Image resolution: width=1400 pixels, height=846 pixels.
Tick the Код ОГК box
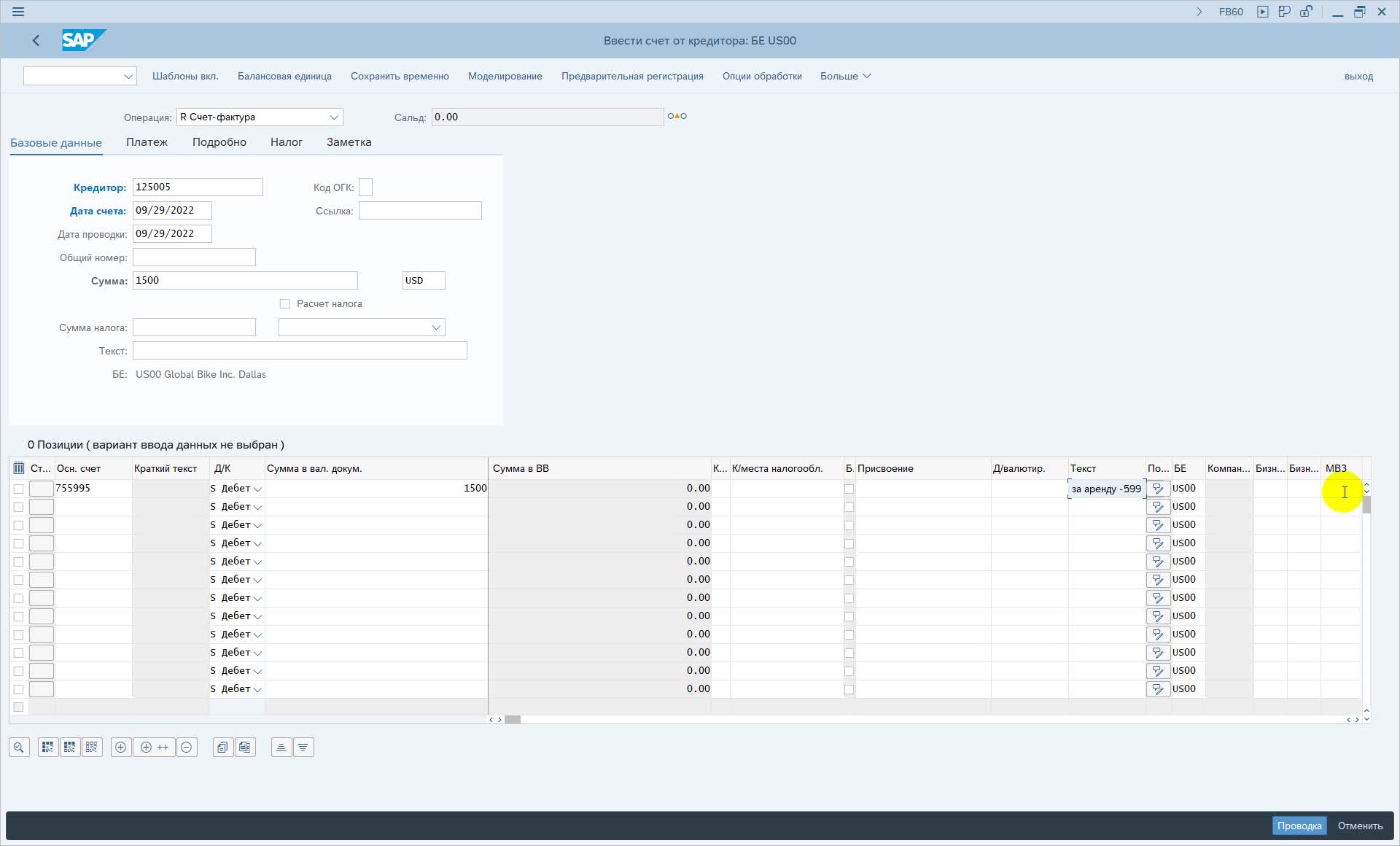pos(366,187)
